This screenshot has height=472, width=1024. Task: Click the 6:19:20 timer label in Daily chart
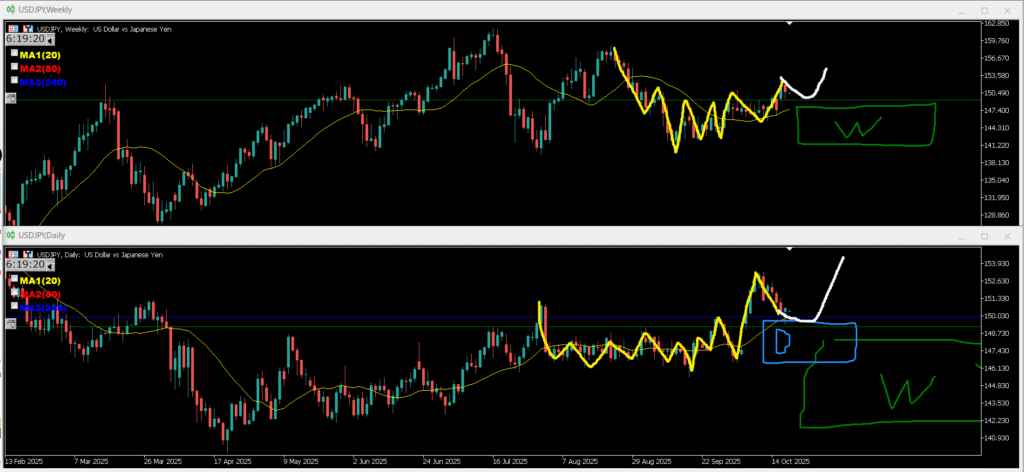24,265
